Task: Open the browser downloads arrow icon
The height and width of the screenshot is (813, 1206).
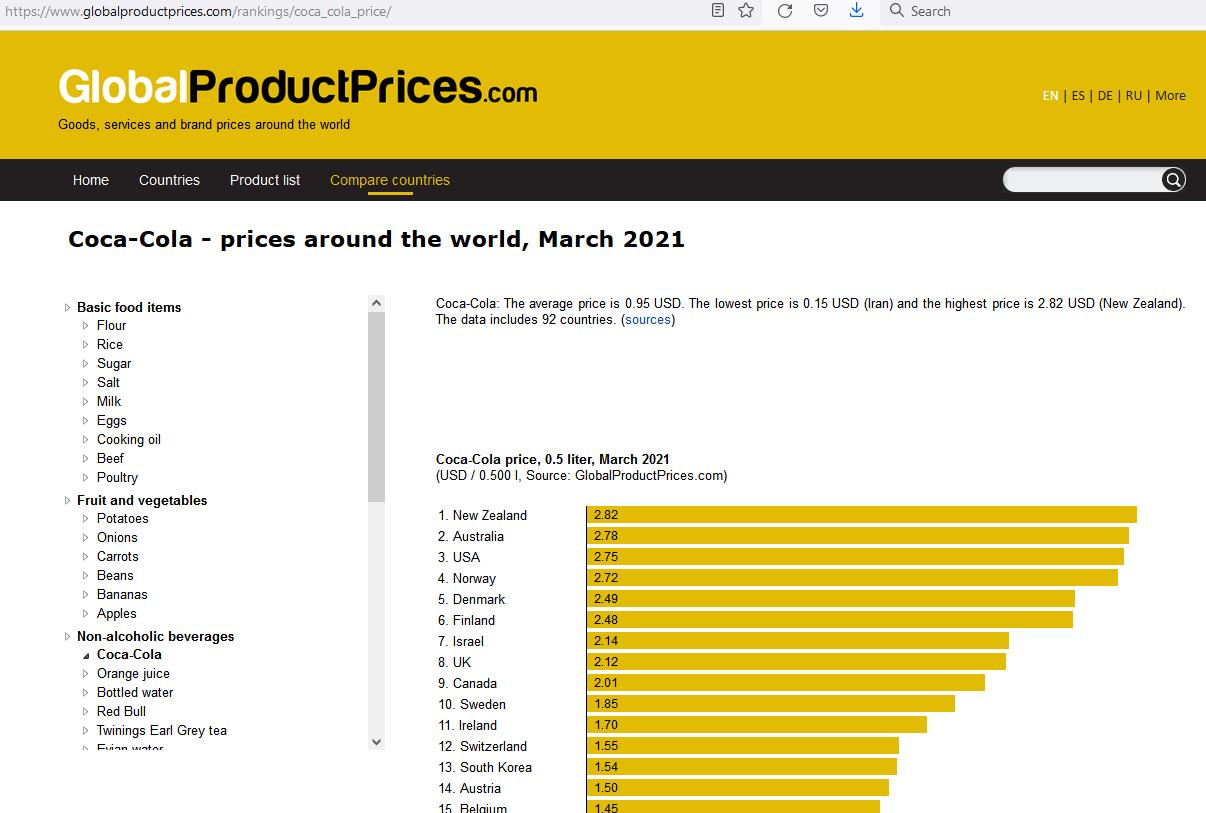Action: (856, 11)
